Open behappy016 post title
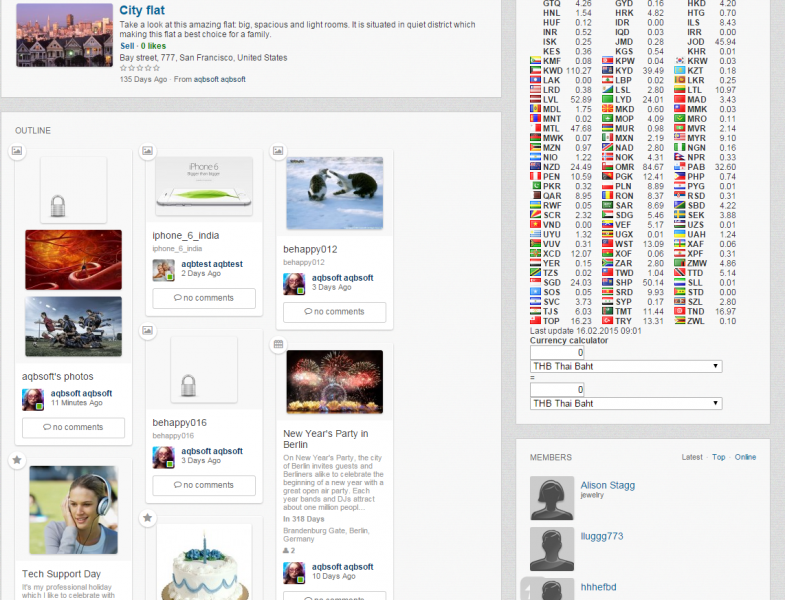This screenshot has width=785, height=600. pos(179,423)
